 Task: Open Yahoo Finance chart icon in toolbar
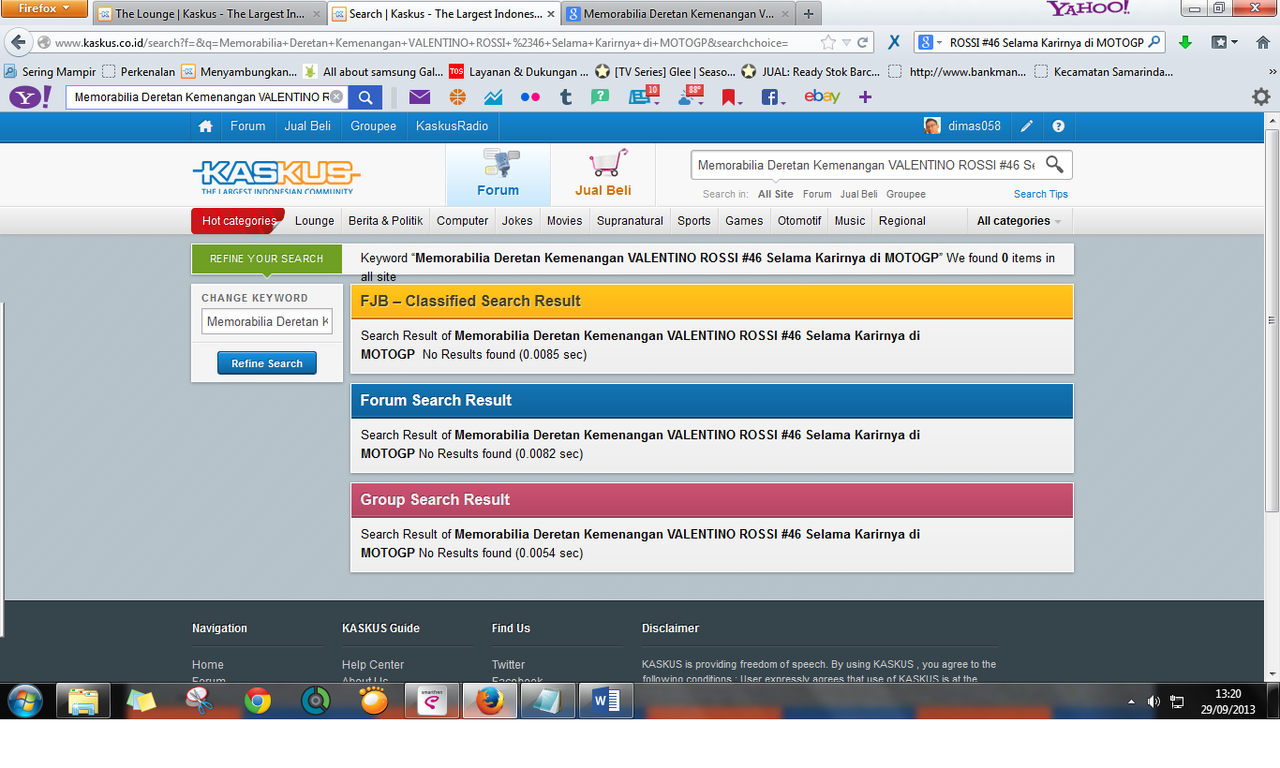click(x=493, y=97)
